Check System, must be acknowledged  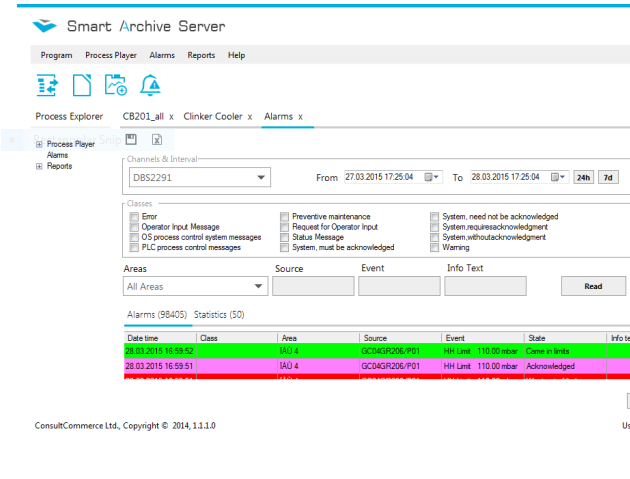pos(284,248)
